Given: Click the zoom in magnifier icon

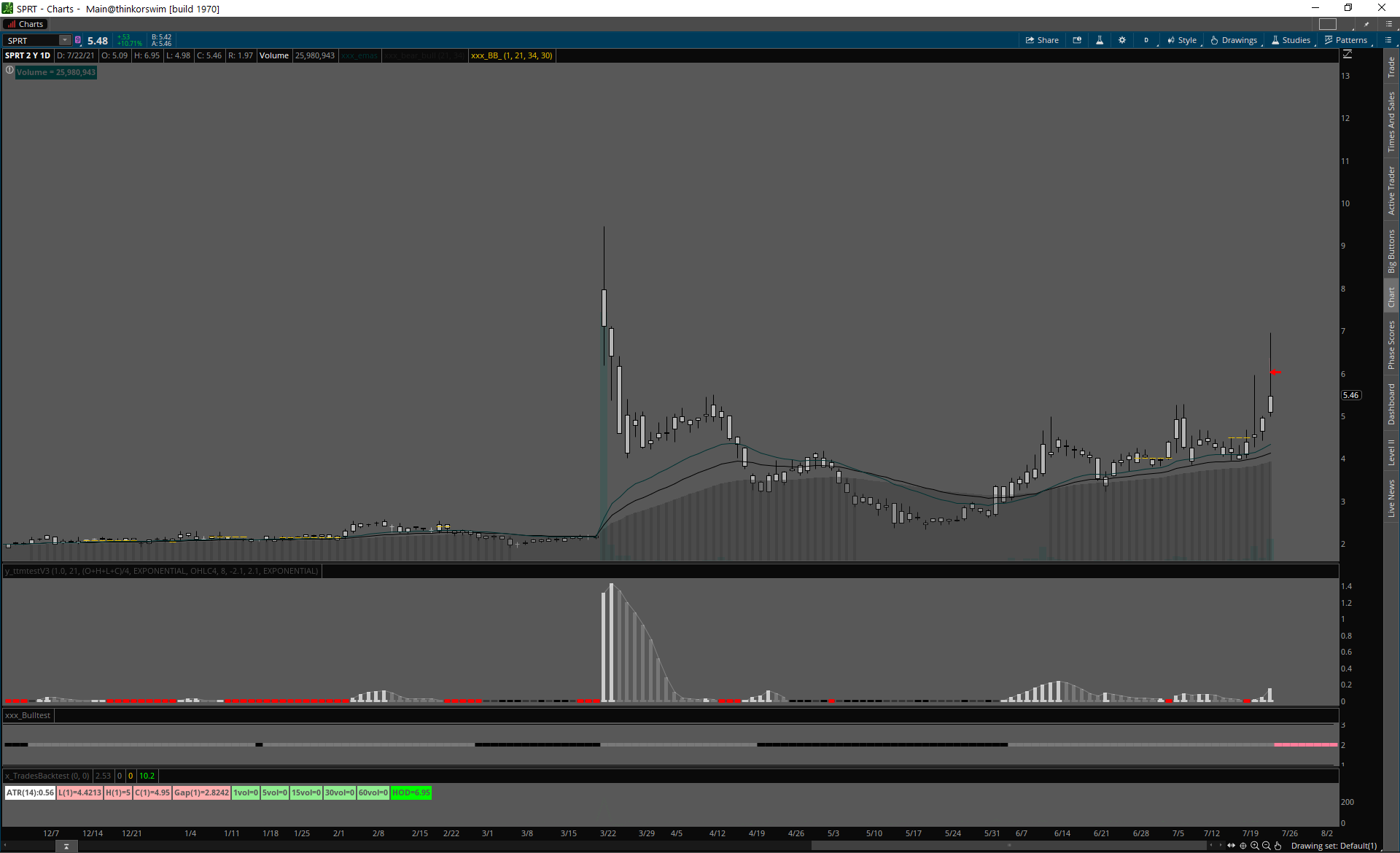Looking at the screenshot, I should 1255,846.
